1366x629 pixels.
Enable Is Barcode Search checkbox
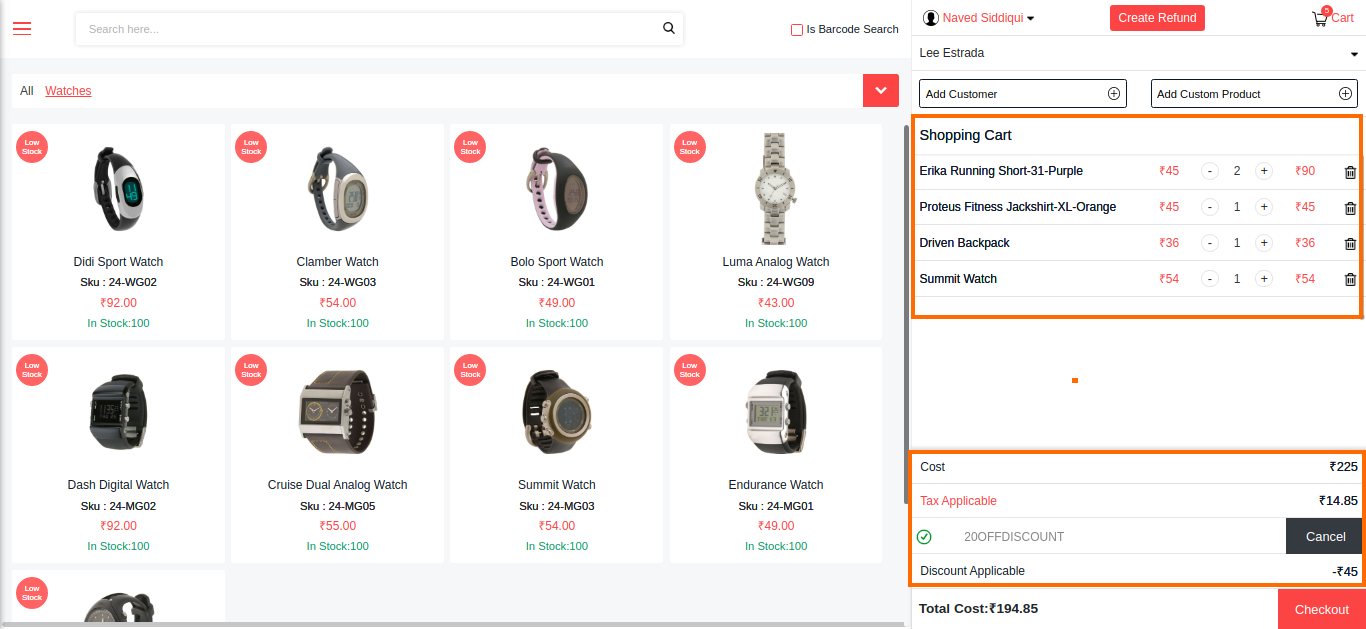click(797, 30)
